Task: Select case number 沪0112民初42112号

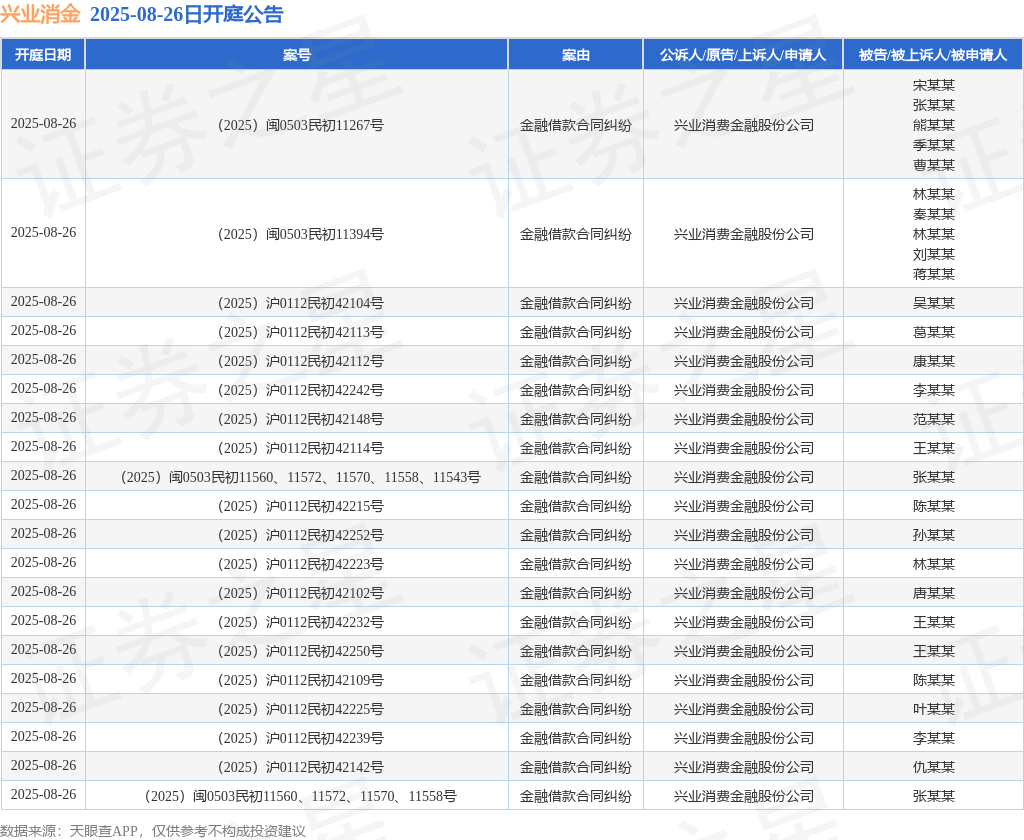Action: pyautogui.click(x=300, y=361)
